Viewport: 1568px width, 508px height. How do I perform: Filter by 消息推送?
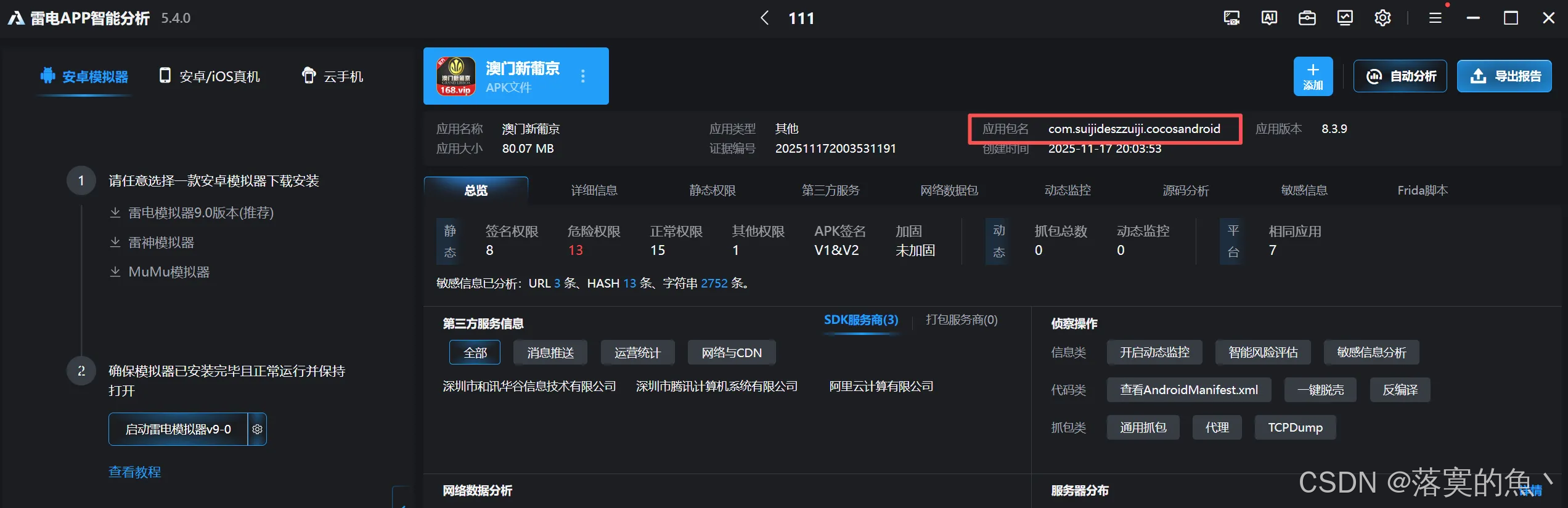(550, 353)
